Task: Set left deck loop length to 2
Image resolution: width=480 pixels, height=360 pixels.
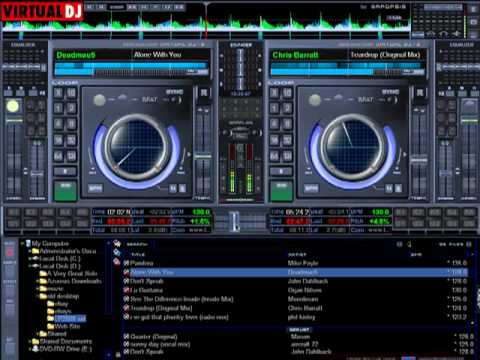Action: click(x=71, y=108)
